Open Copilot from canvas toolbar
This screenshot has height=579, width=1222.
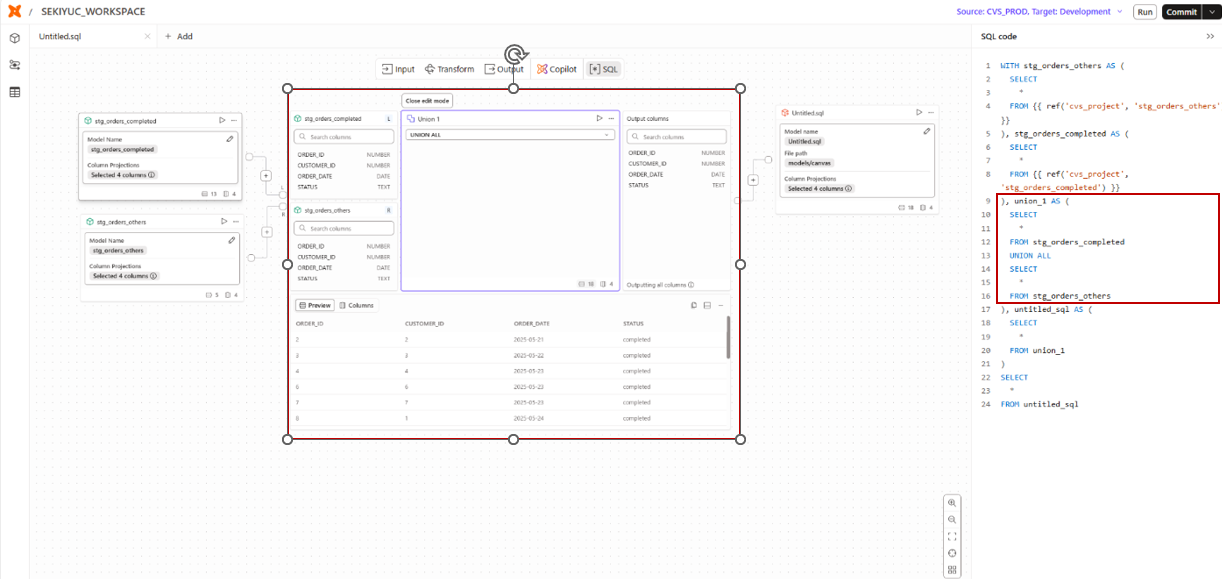(x=557, y=69)
